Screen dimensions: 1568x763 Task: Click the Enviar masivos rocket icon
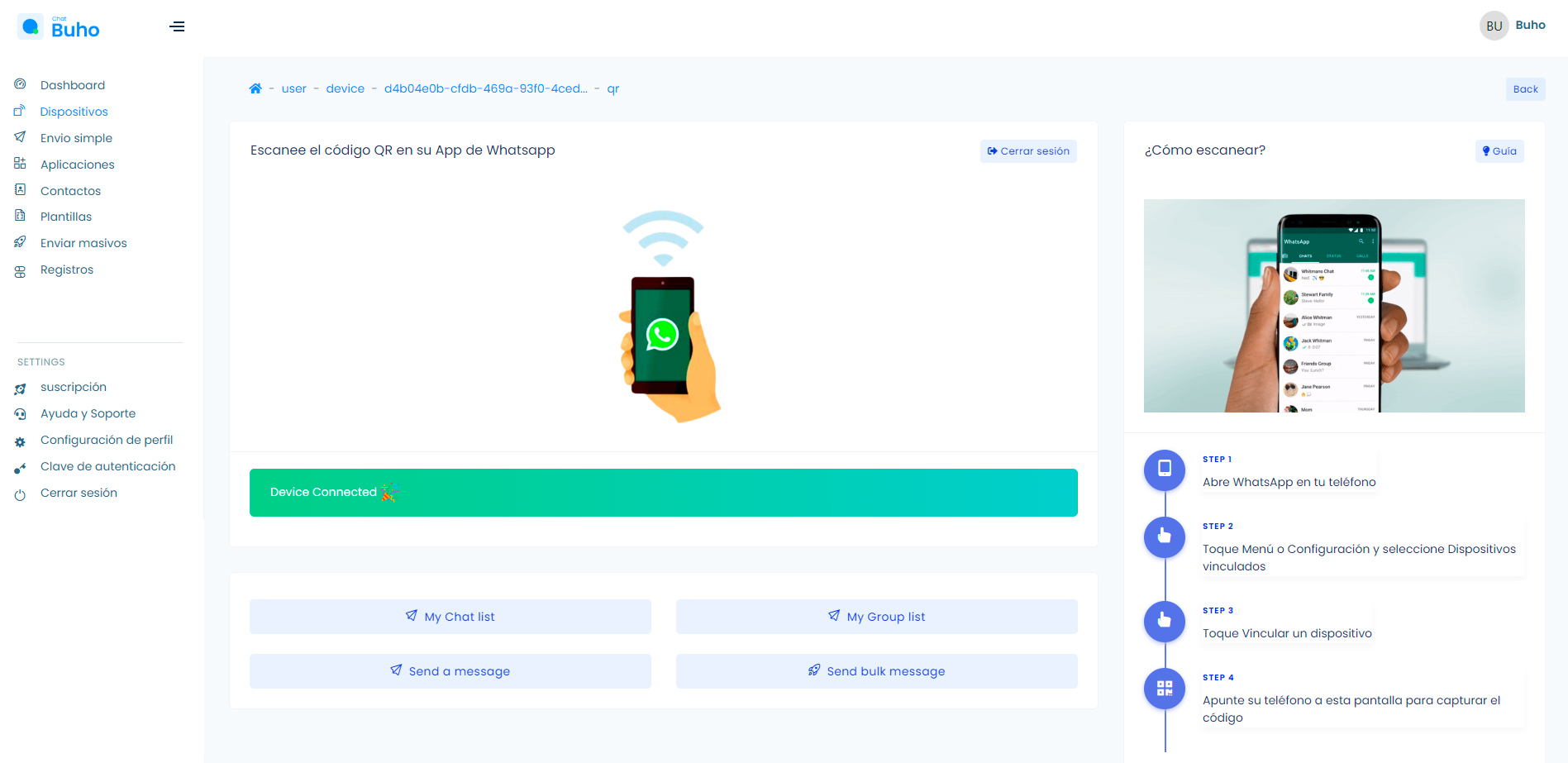(x=21, y=242)
